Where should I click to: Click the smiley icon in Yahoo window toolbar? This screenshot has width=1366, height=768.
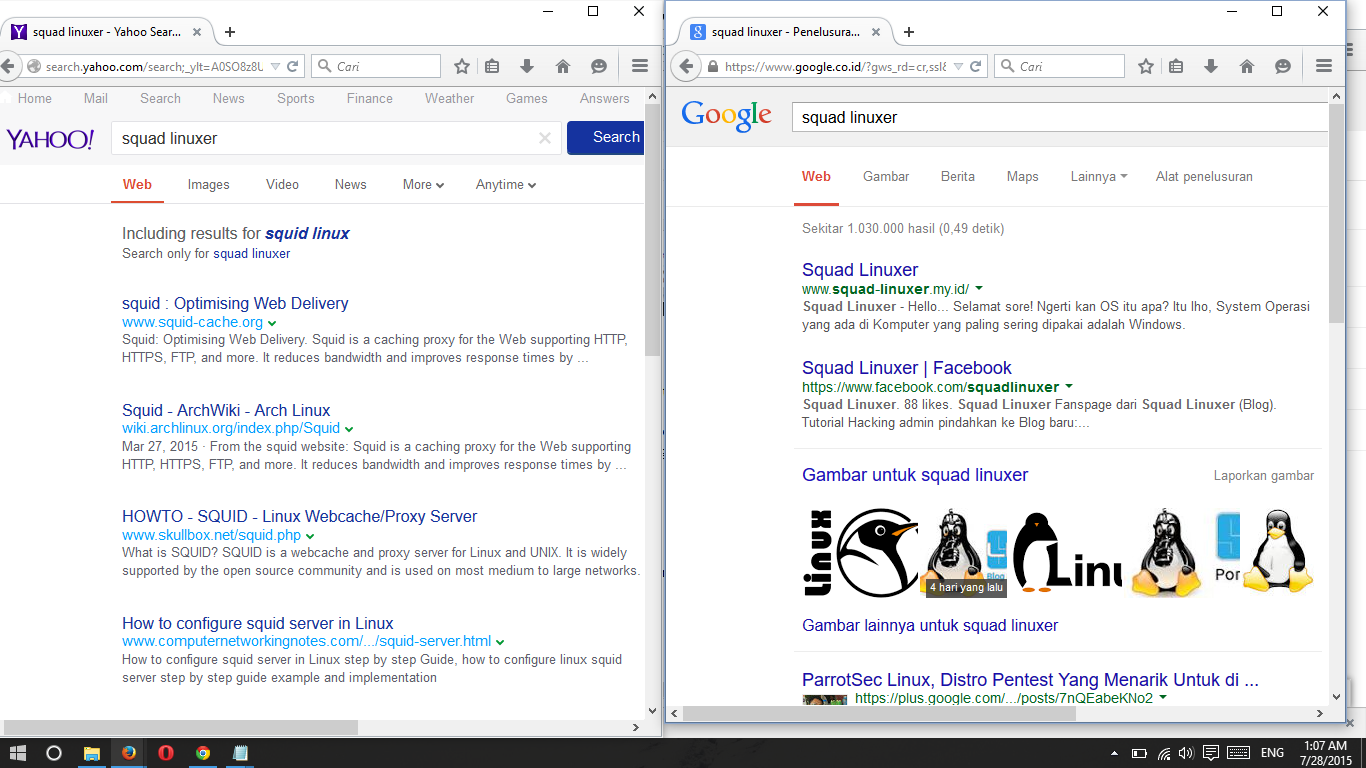(599, 67)
